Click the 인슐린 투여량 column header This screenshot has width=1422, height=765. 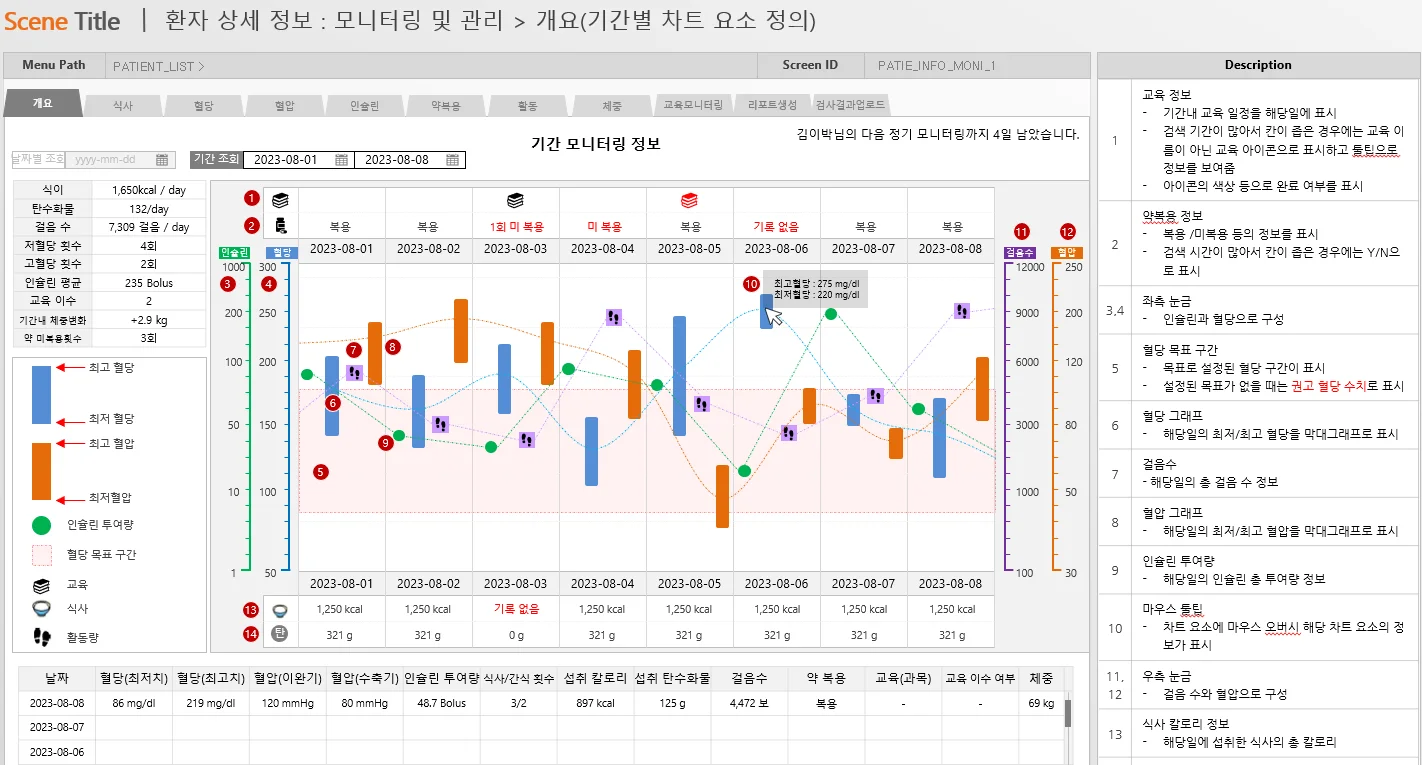click(x=442, y=678)
